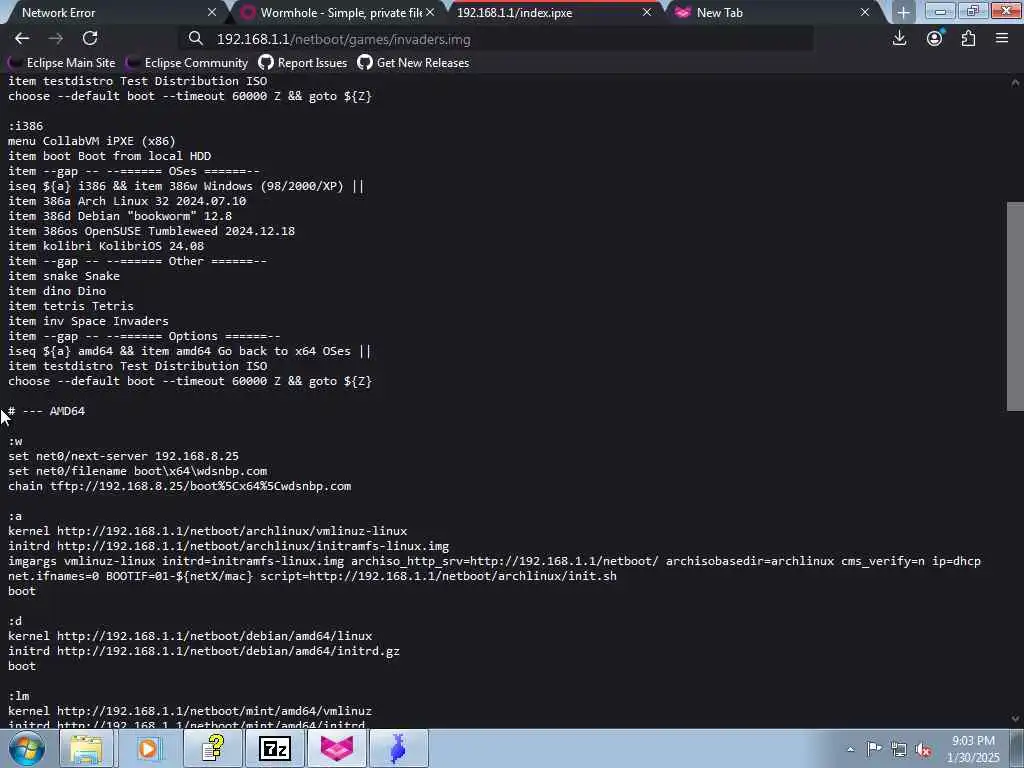1024x768 pixels.
Task: Click the 'item inv Space Invaders' line
Action: pos(88,321)
